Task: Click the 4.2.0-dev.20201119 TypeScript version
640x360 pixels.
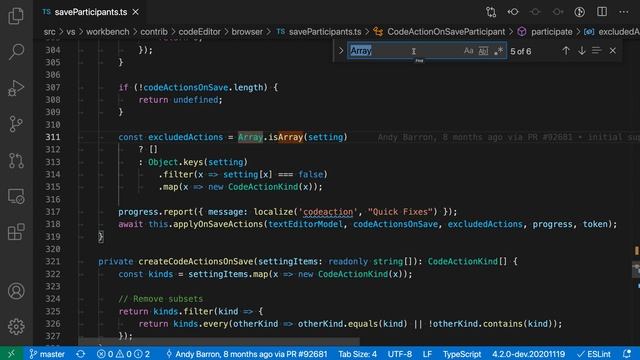Action: tap(528, 354)
